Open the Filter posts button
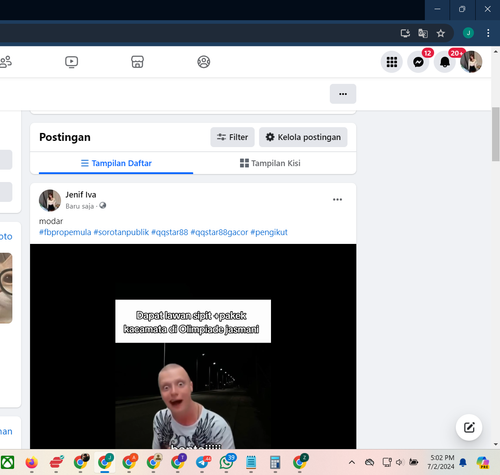Viewport: 500px width, 475px height. [x=232, y=137]
